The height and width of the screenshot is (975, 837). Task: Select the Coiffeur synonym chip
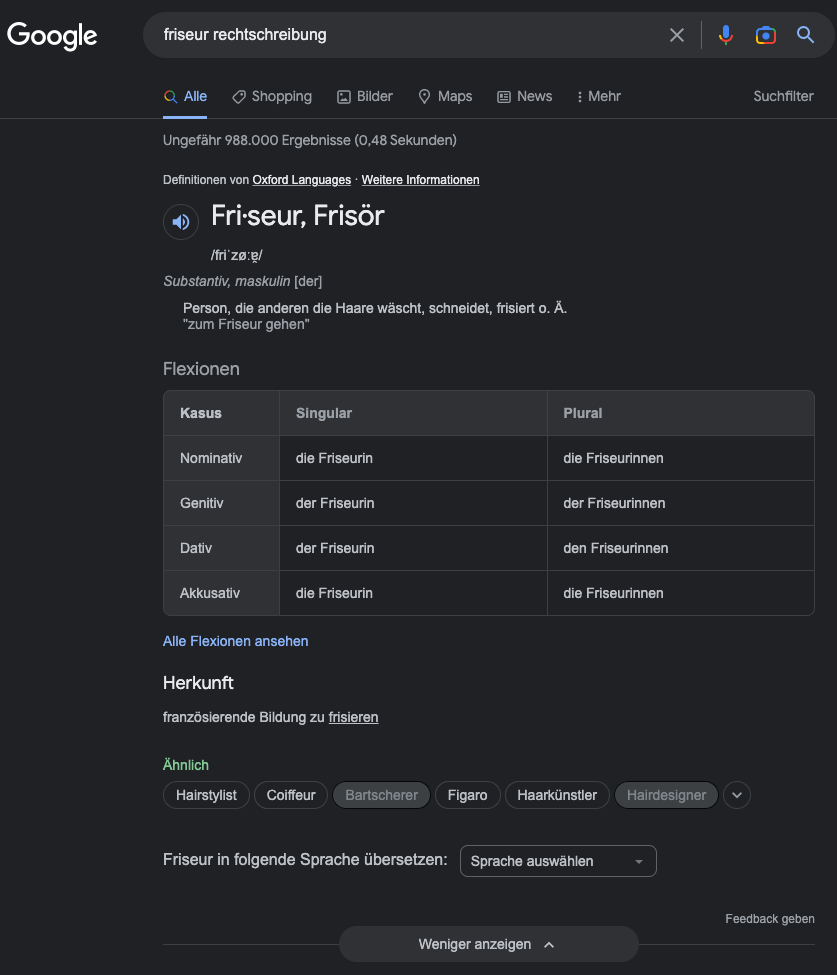(x=291, y=795)
